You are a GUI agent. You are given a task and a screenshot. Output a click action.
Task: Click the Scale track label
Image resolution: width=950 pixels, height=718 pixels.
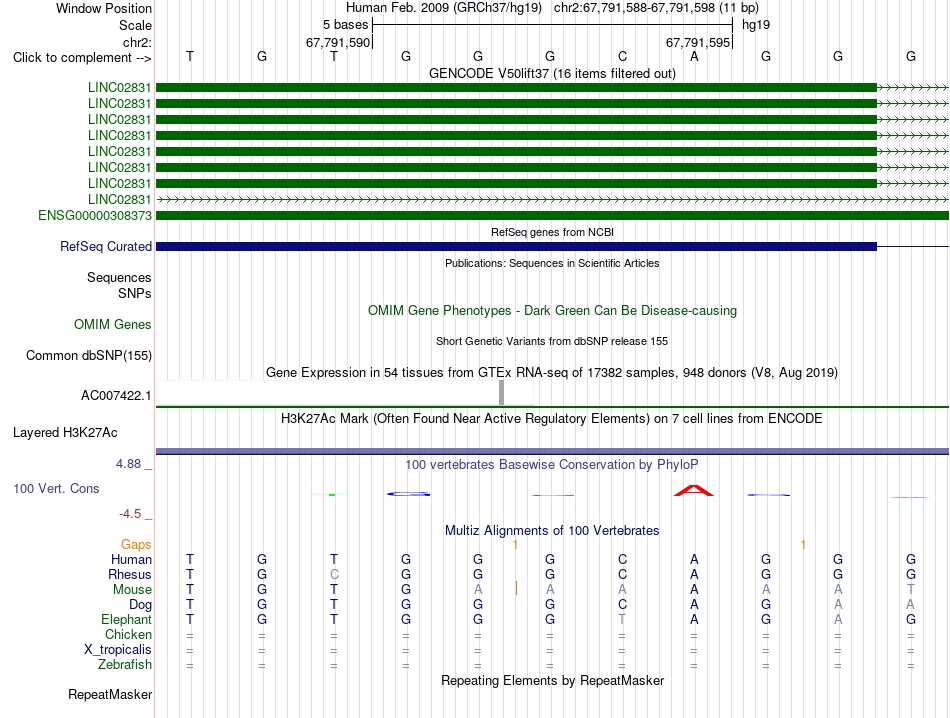coord(135,25)
